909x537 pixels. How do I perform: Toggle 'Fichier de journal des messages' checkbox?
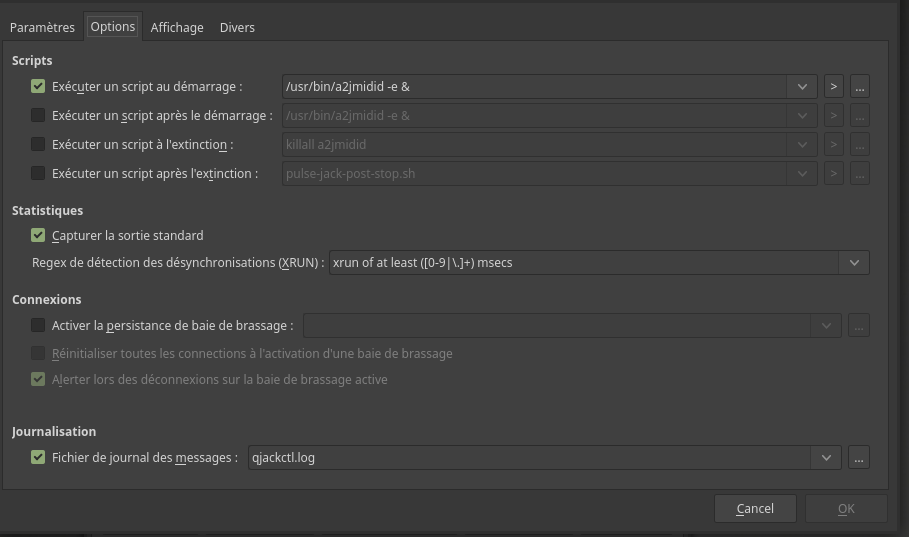(x=39, y=458)
